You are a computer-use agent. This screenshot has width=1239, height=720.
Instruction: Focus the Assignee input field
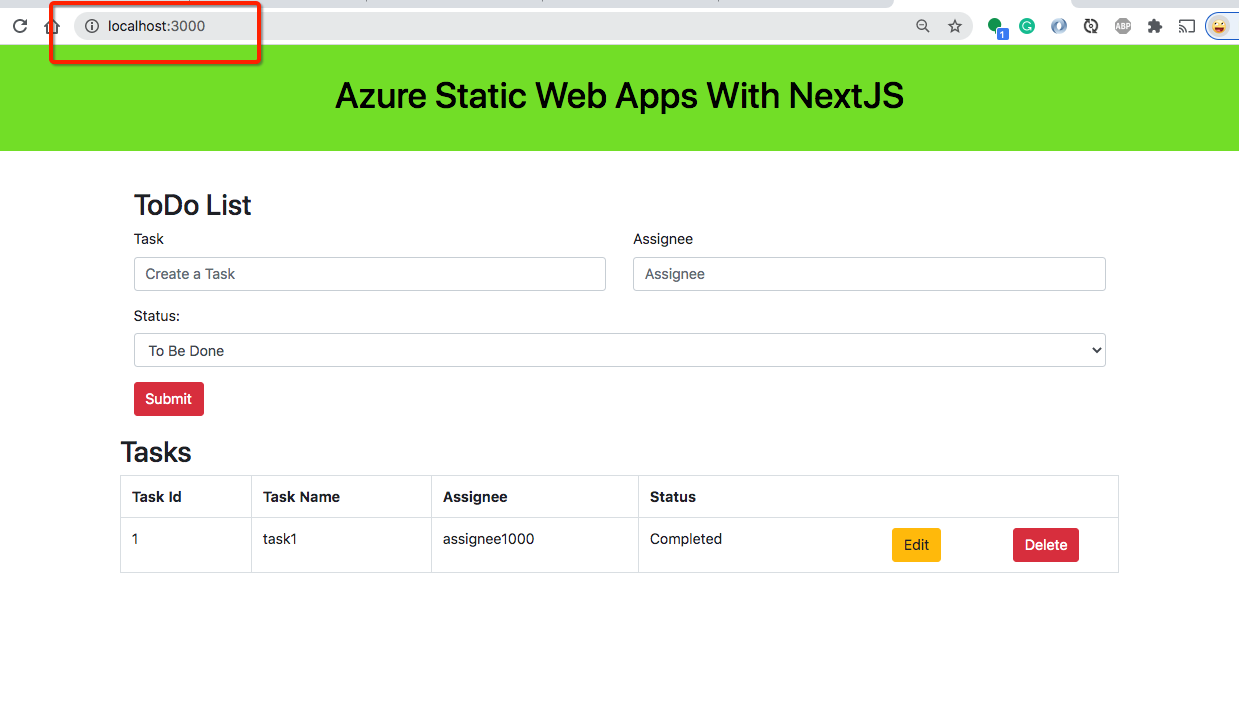coord(869,274)
